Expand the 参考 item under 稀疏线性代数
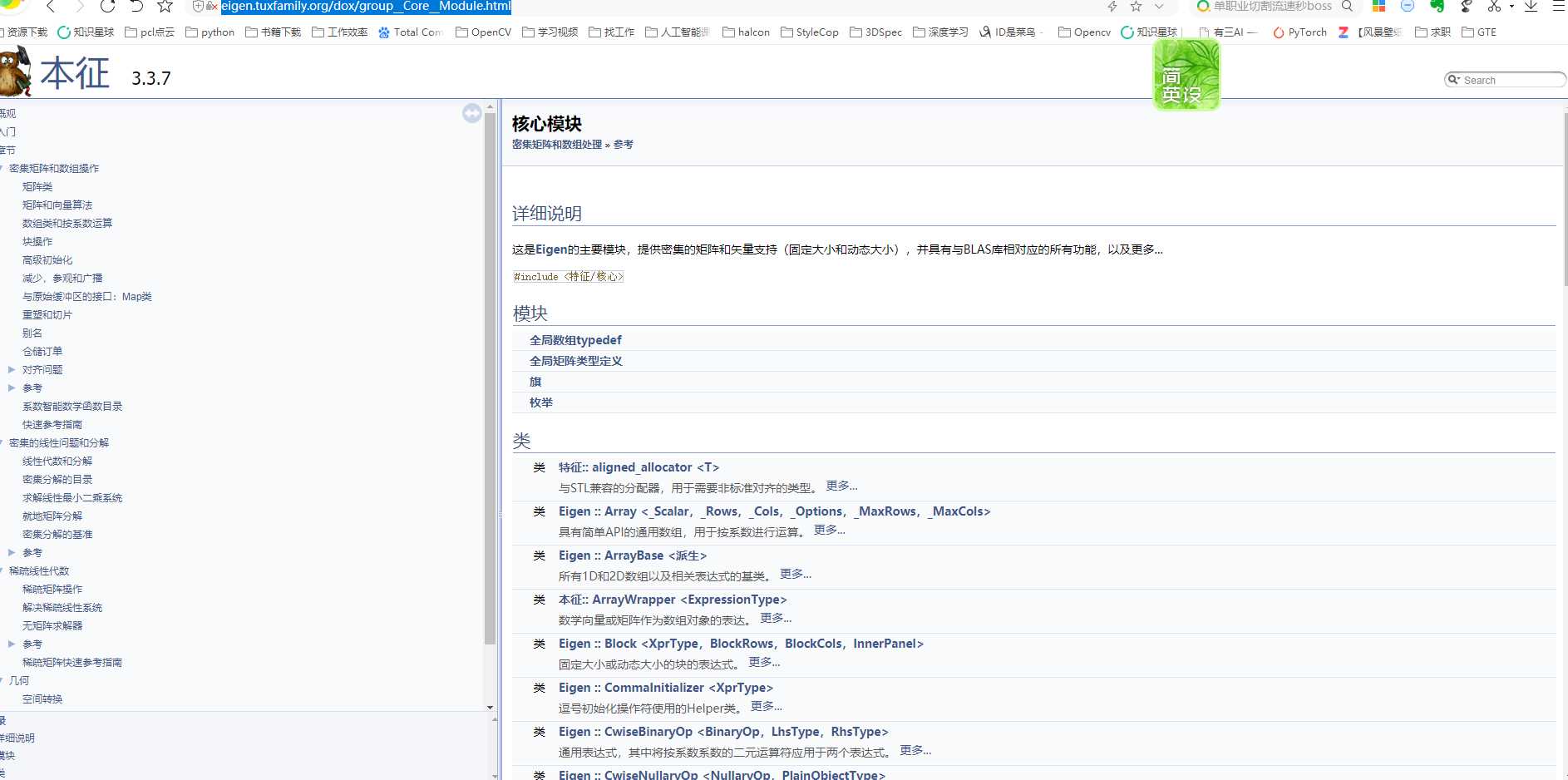1568x780 pixels. tap(12, 644)
